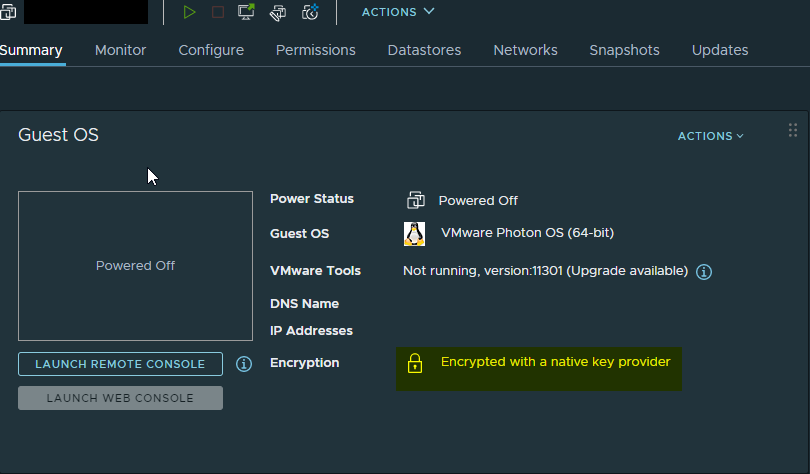Click the Launch Remote Console button

120,364
